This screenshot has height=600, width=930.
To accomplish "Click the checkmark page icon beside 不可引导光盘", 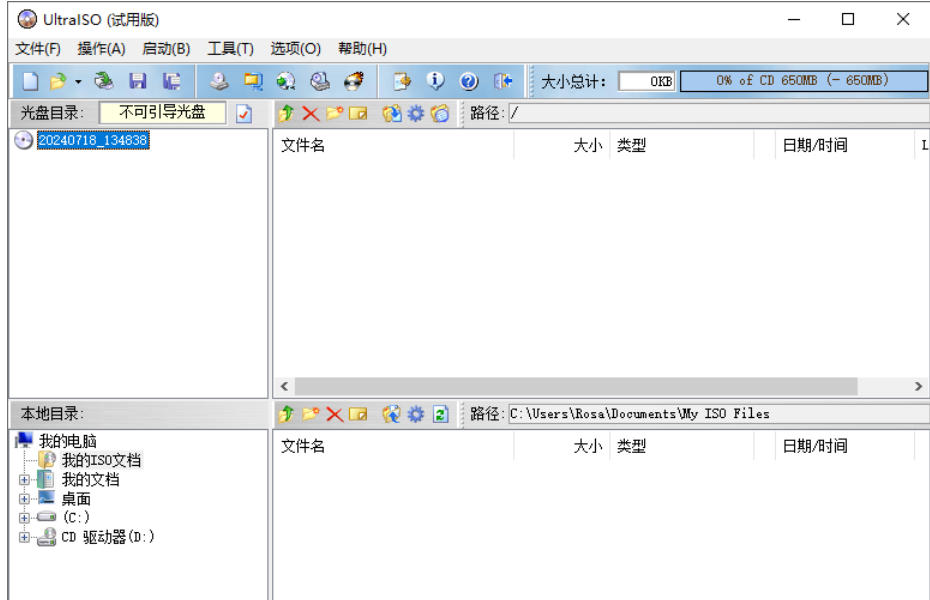I will click(244, 113).
